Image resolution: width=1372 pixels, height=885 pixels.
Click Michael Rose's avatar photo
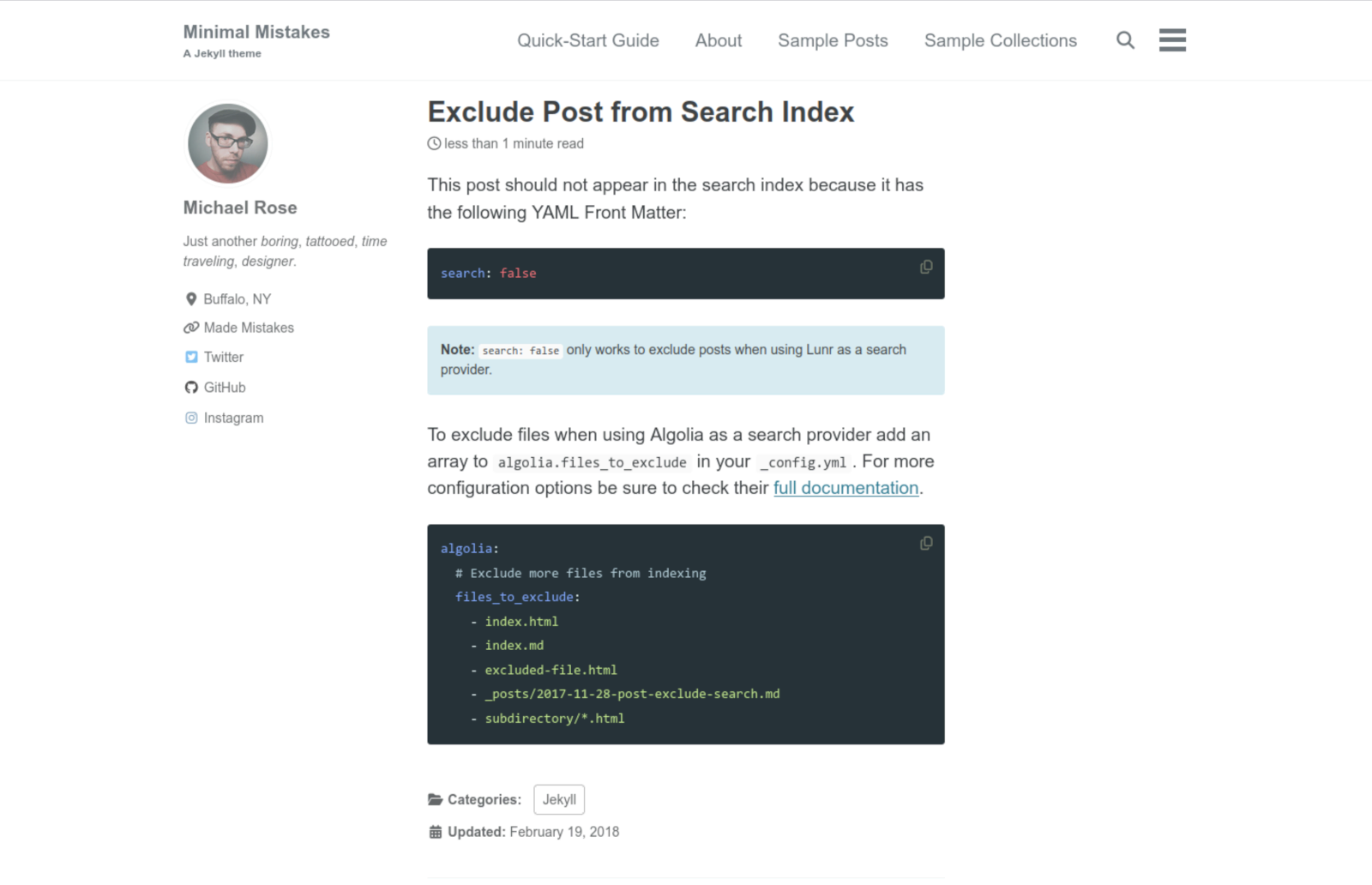pyautogui.click(x=228, y=143)
